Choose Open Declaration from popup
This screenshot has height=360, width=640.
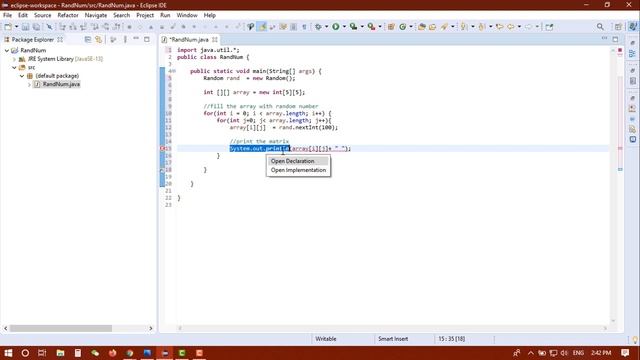tap(298, 161)
